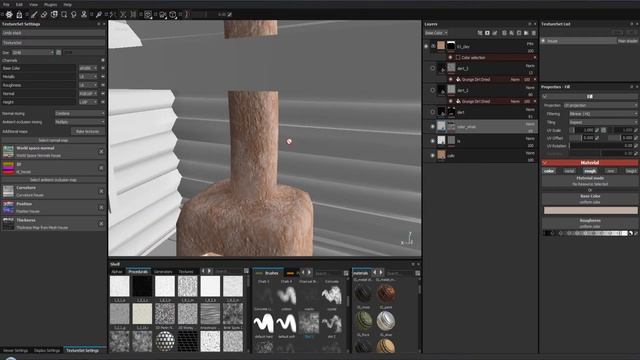Open the Filtering dropdown in Properties
The height and width of the screenshot is (360, 640).
click(603, 114)
